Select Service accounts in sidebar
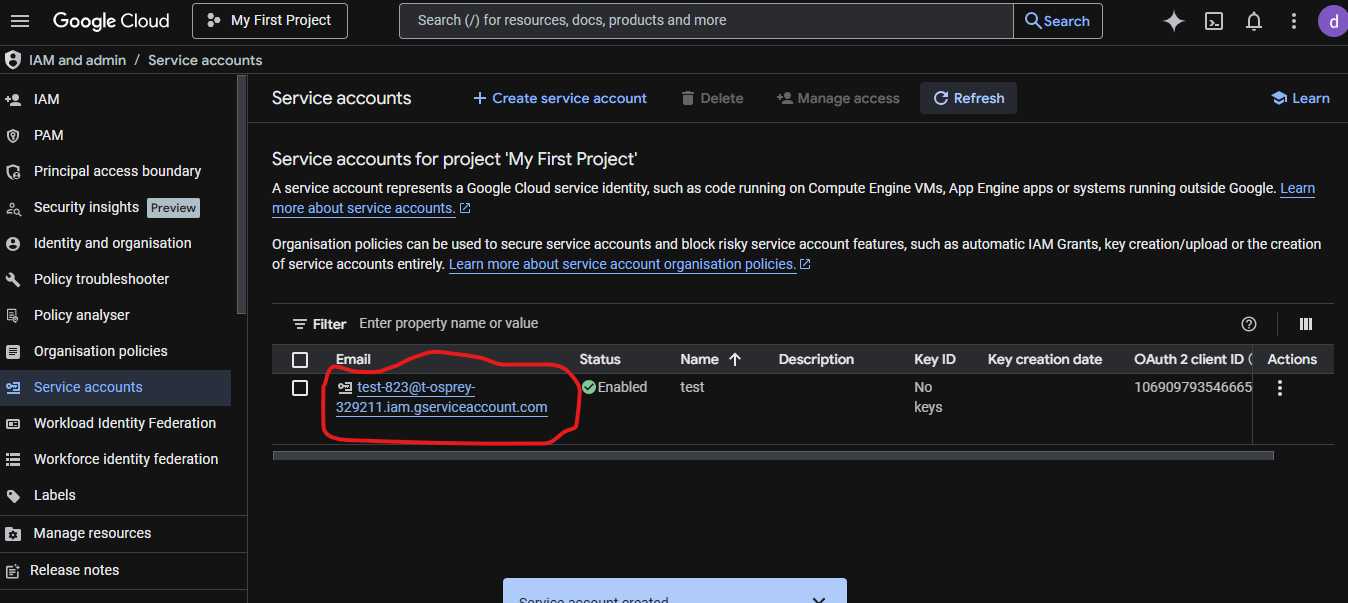 pyautogui.click(x=86, y=387)
